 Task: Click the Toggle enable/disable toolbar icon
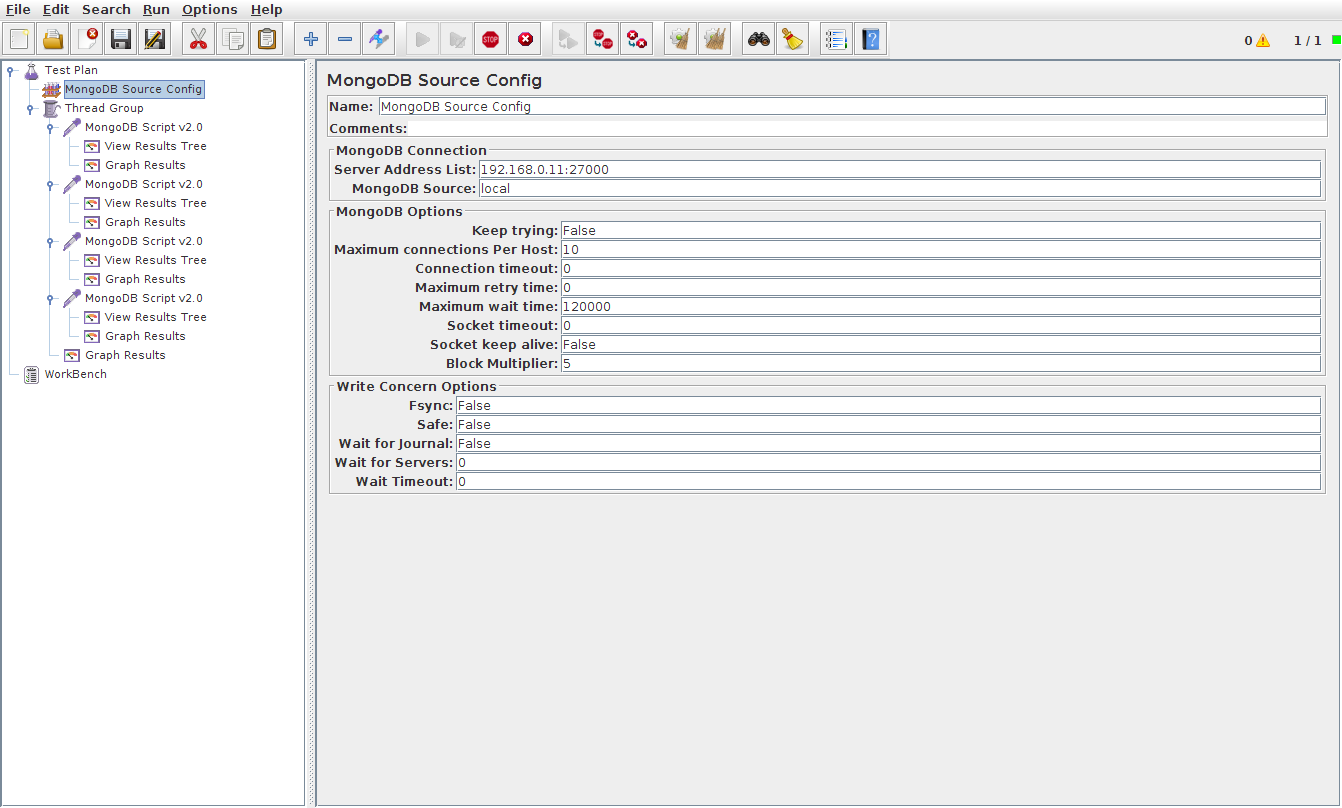click(379, 40)
